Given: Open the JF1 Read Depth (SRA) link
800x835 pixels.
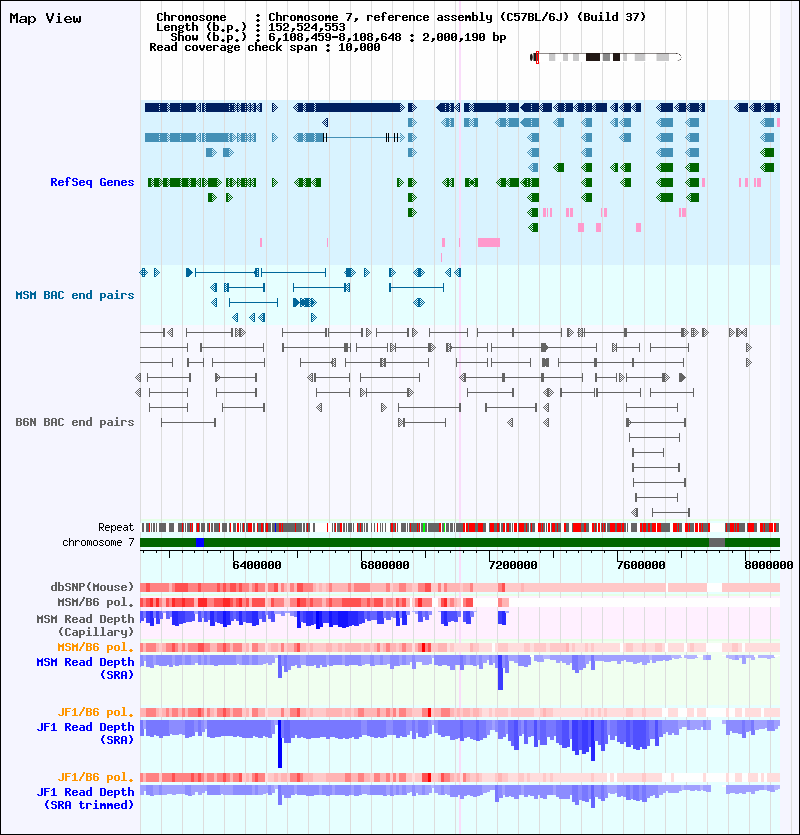Looking at the screenshot, I should point(85,733).
